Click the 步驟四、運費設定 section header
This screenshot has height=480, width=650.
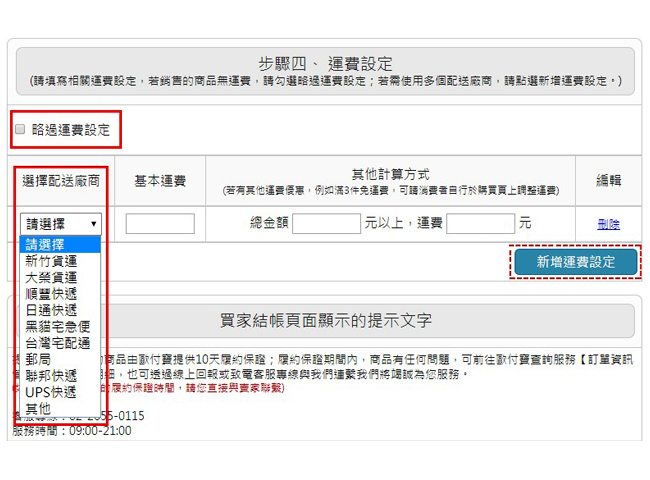click(x=325, y=63)
